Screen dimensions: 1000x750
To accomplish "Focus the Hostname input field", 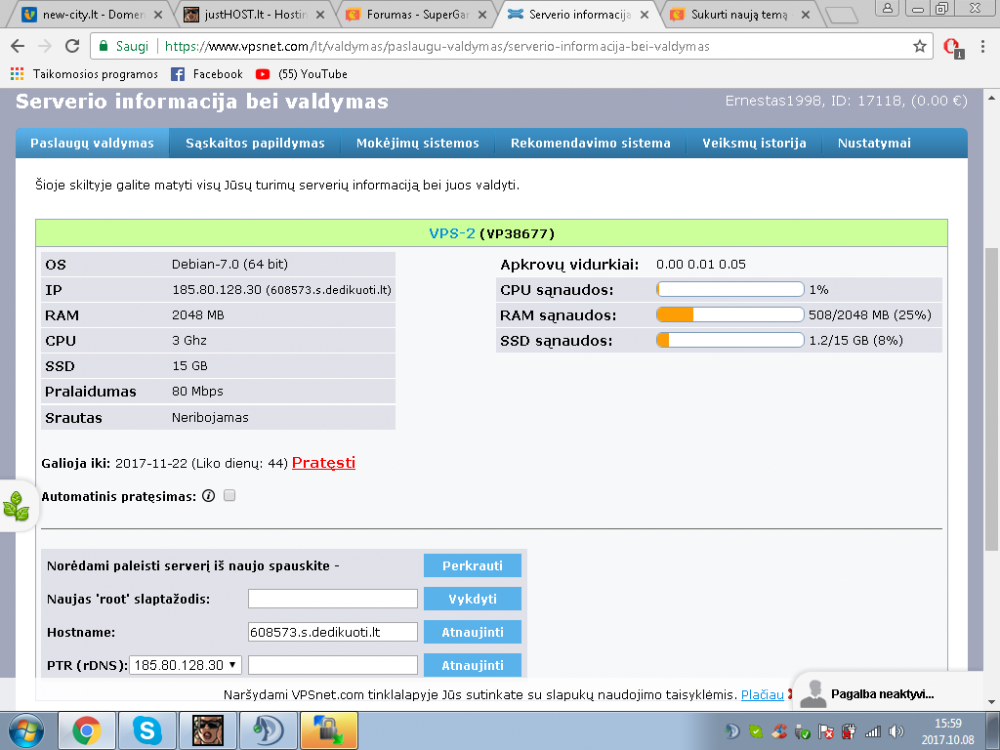I will (x=333, y=632).
